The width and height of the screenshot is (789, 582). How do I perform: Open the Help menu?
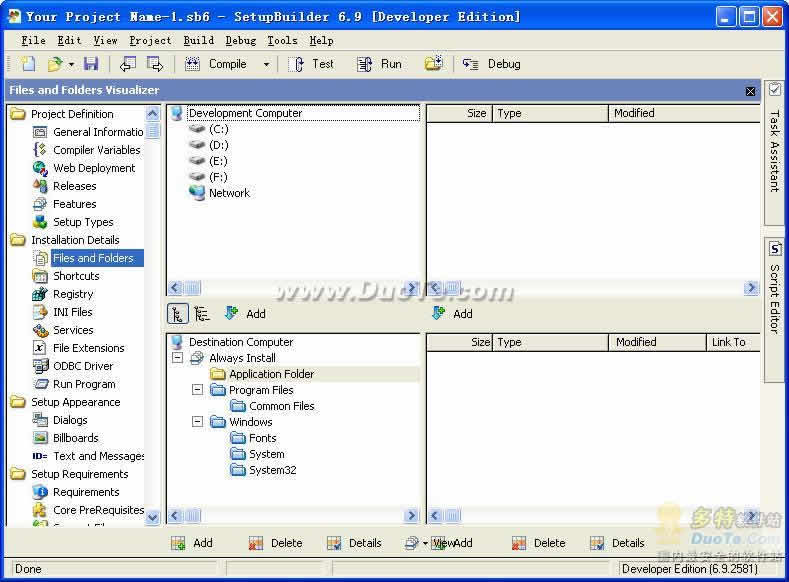(321, 40)
